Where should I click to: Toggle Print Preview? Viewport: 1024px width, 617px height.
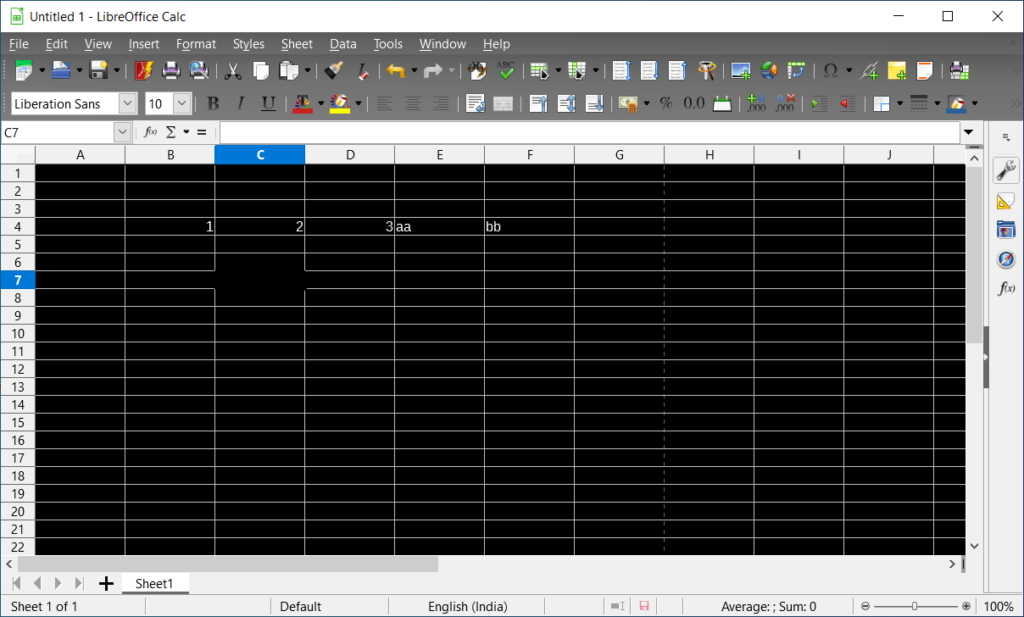[199, 71]
